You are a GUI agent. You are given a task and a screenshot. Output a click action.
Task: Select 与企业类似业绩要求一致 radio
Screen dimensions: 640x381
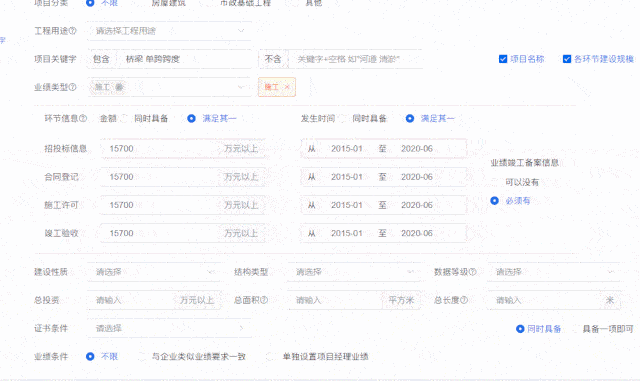[x=142, y=356]
